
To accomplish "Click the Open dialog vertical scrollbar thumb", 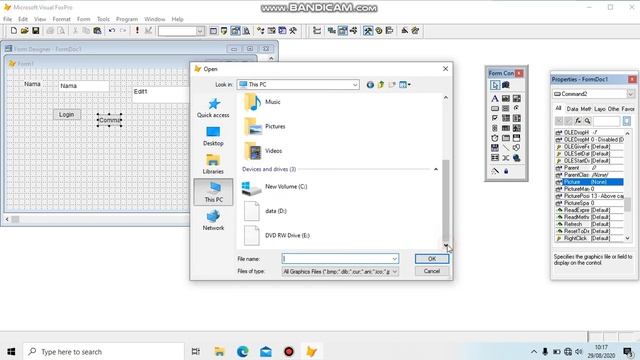I will point(446,200).
